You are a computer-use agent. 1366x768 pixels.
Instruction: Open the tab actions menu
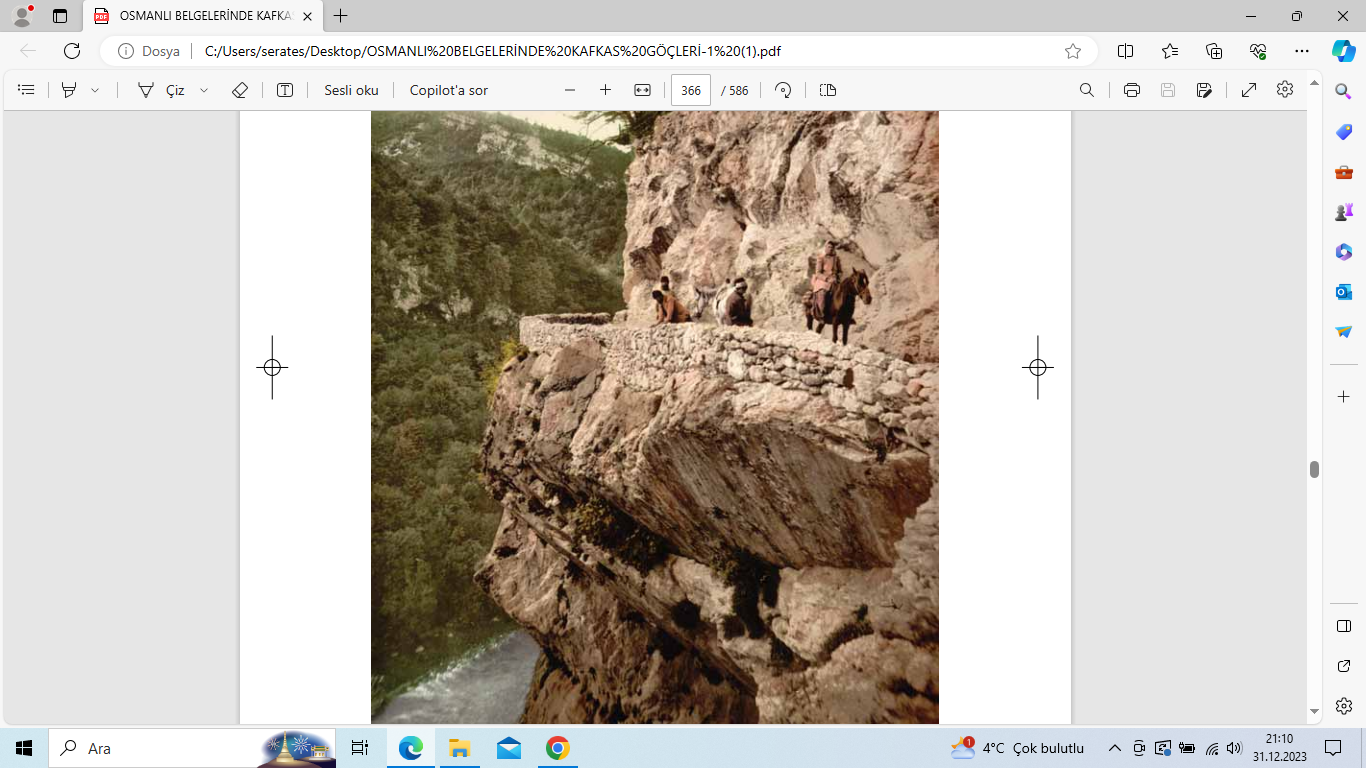point(60,16)
